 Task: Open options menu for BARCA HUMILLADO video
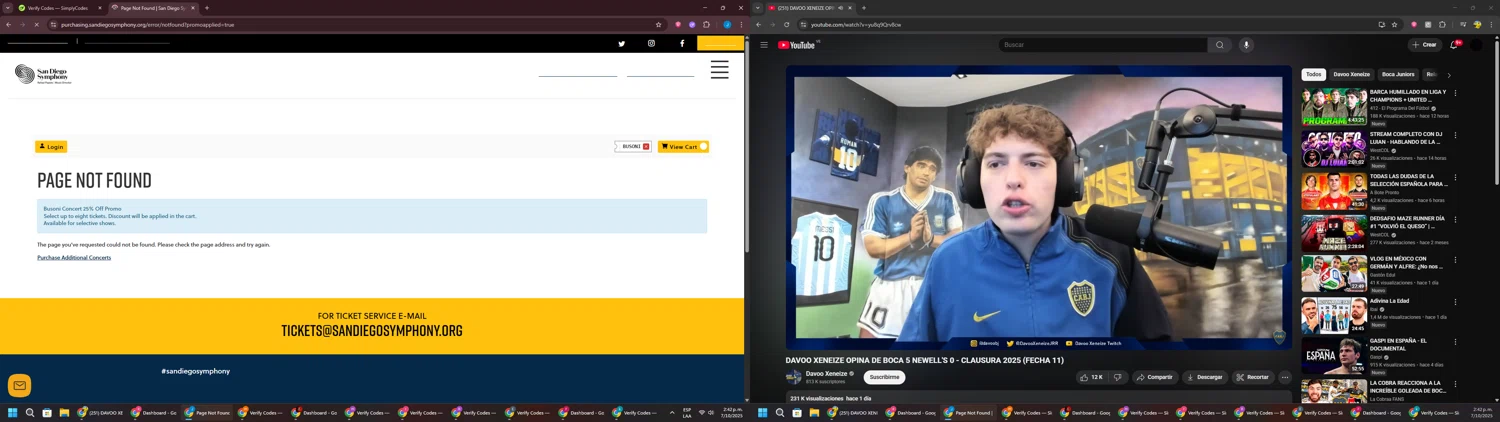pyautogui.click(x=1455, y=93)
